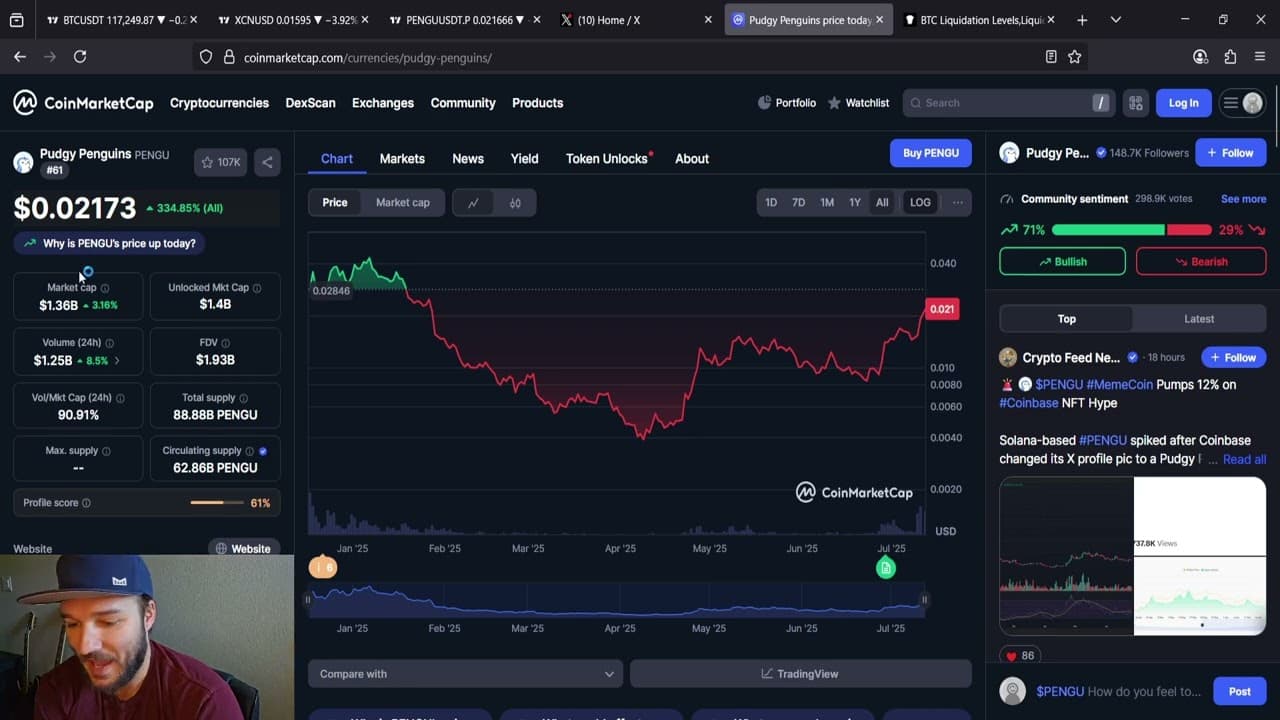This screenshot has width=1280, height=720.
Task: Select the Market cap chart mode
Action: 403,203
